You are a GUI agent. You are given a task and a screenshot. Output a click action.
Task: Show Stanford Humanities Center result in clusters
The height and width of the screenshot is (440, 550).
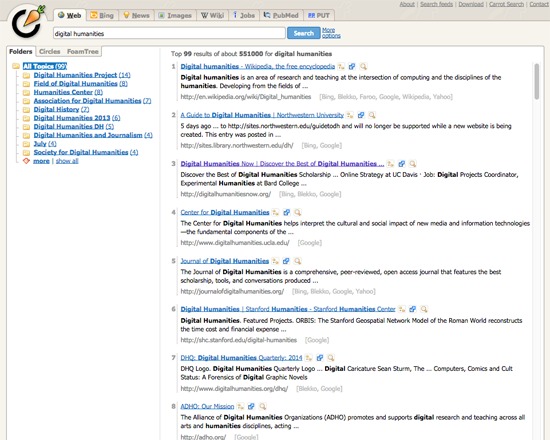402,309
